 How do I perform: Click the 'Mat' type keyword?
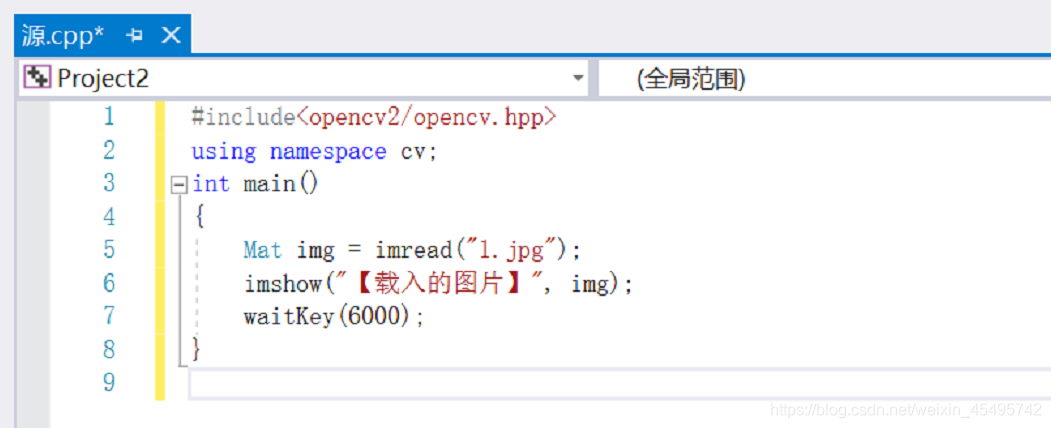tap(263, 251)
